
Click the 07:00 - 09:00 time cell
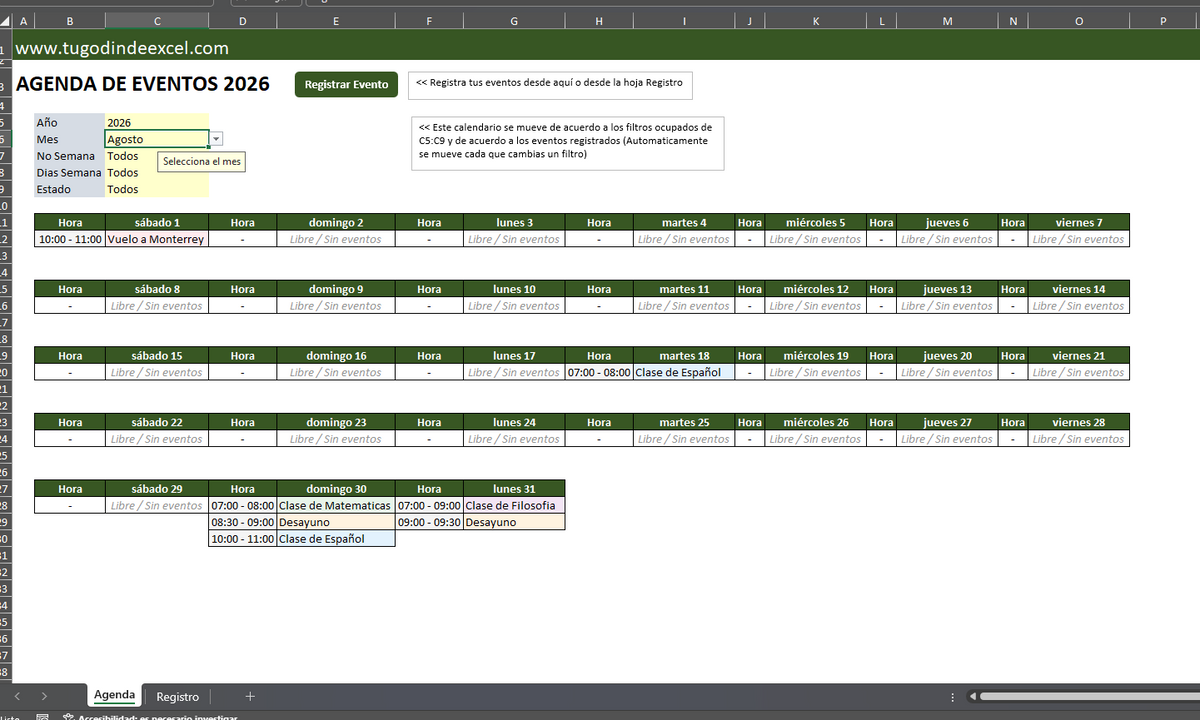tap(429, 505)
